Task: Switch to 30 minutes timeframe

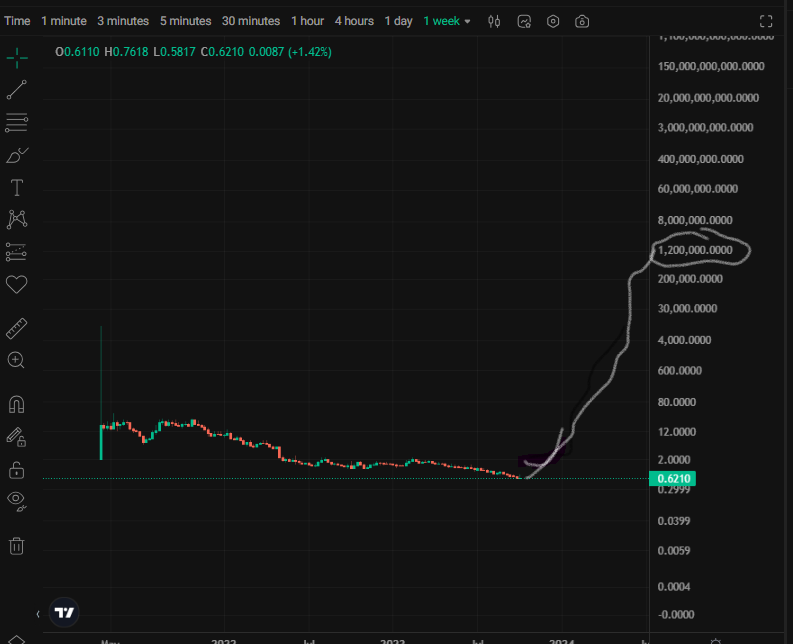Action: (x=251, y=21)
